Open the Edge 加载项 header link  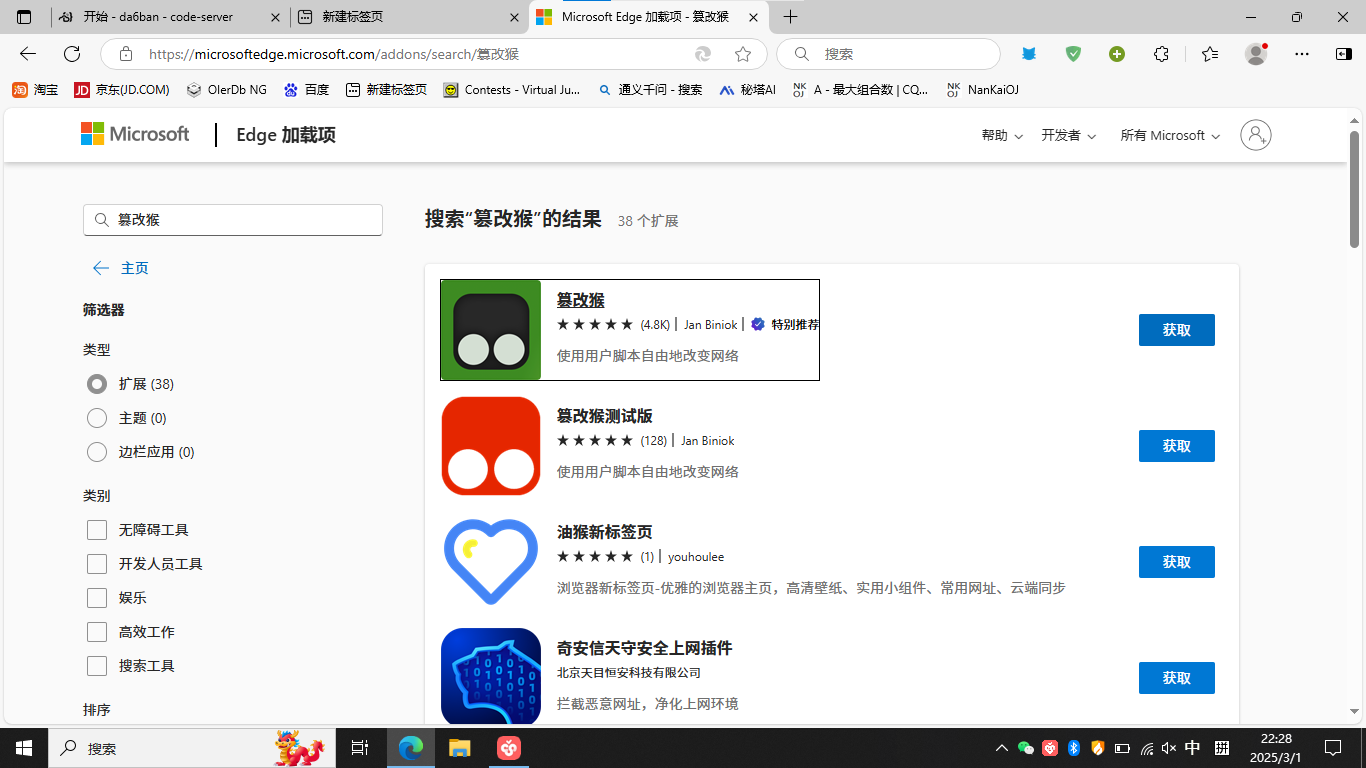pyautogui.click(x=286, y=135)
